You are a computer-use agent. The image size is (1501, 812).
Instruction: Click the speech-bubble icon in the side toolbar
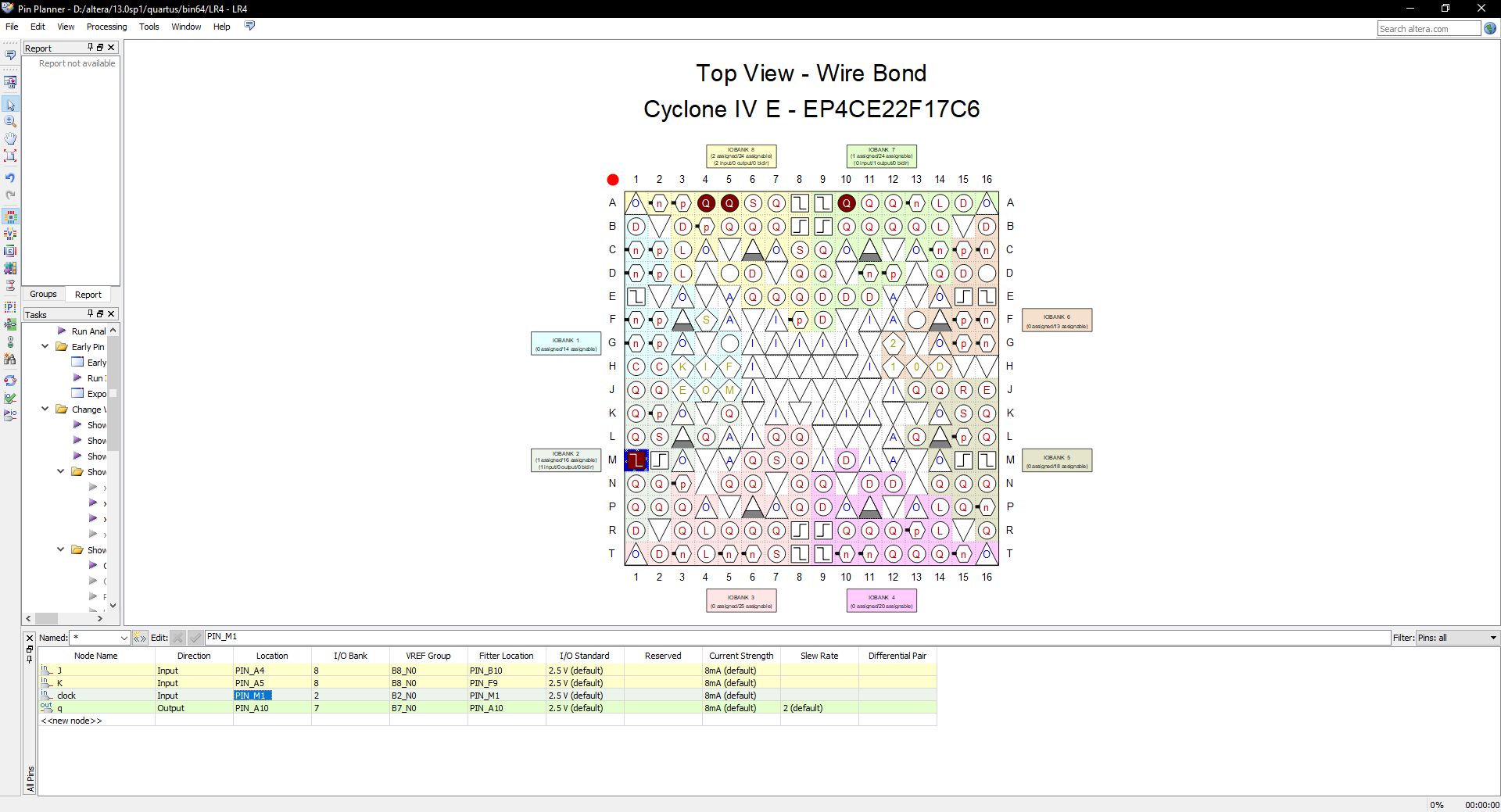click(x=10, y=55)
